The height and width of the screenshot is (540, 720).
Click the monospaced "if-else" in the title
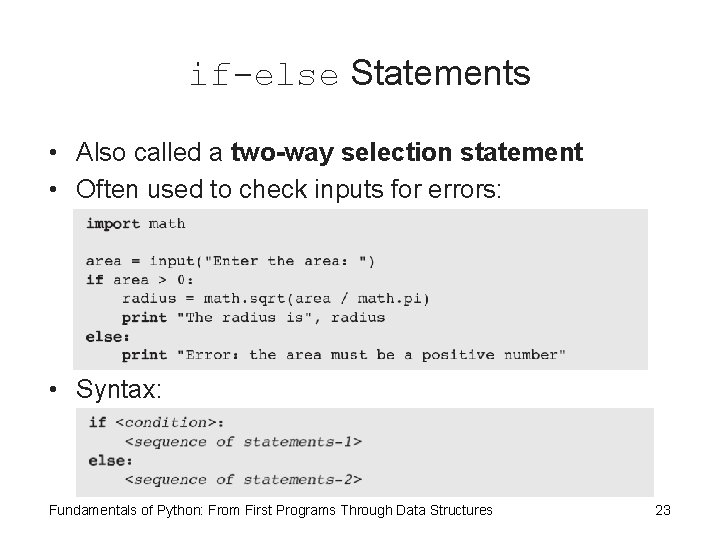tap(265, 75)
